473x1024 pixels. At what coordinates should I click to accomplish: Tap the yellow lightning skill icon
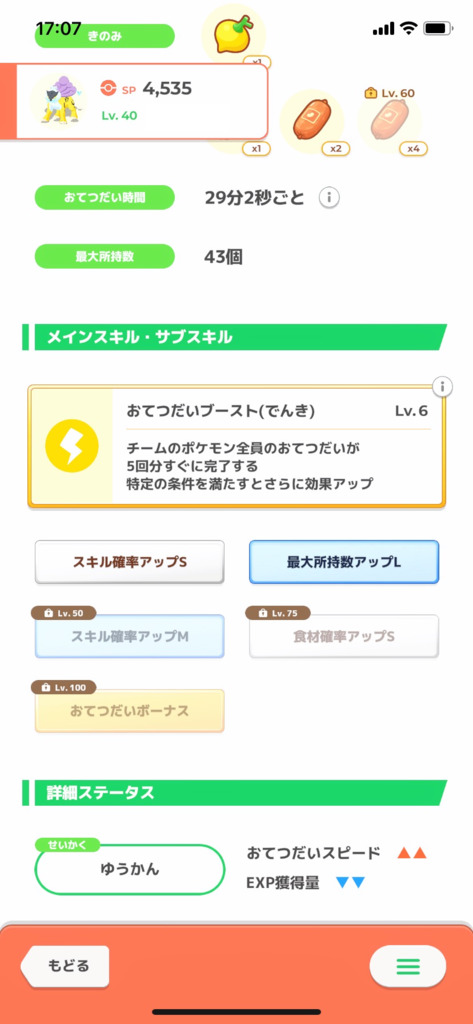click(72, 447)
